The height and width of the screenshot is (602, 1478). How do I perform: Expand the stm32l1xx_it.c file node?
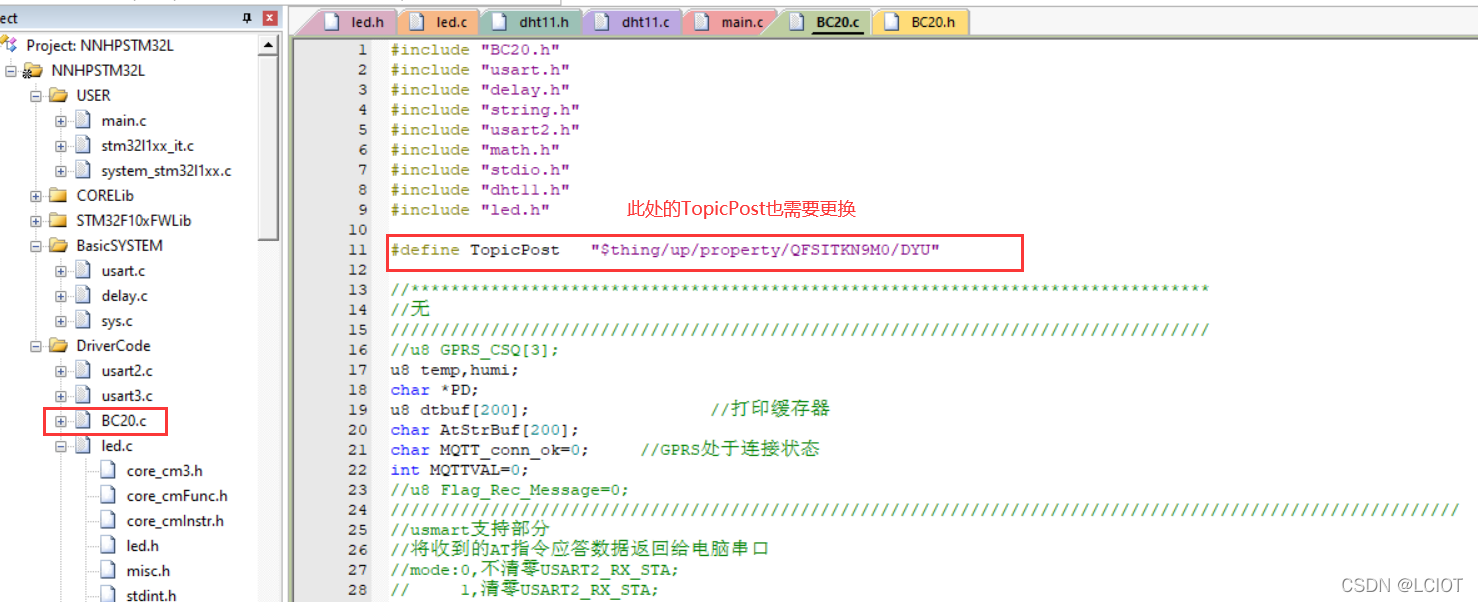tap(61, 146)
